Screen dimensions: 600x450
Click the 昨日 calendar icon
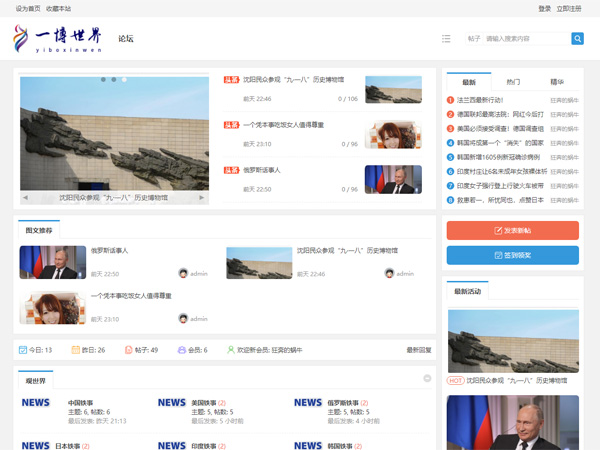click(76, 350)
